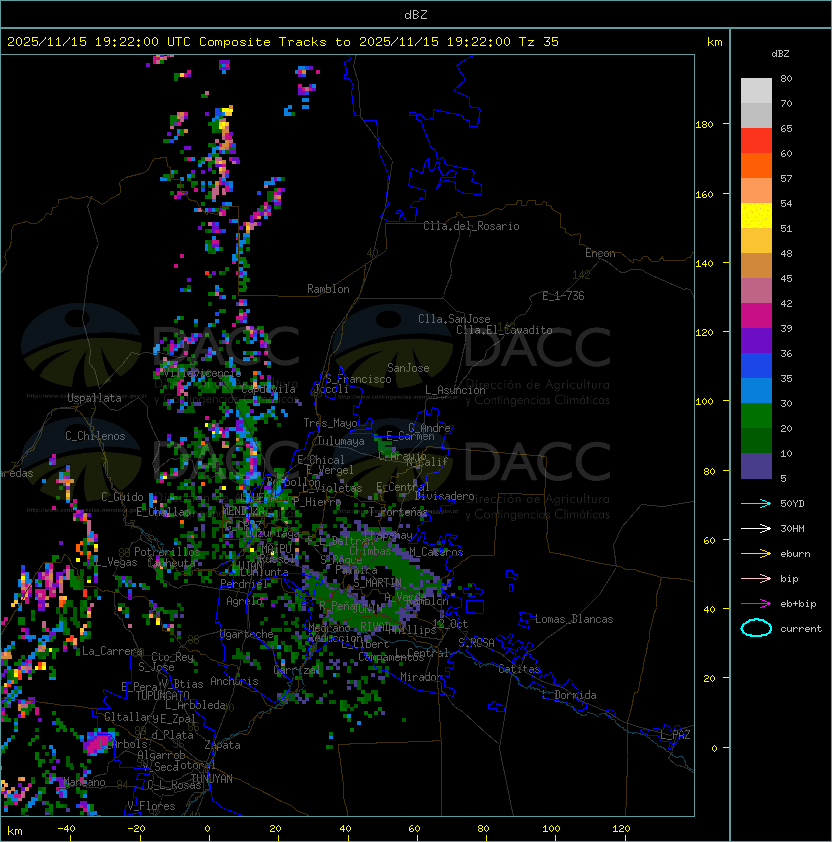Click the 'dBZ' heading above the color scale
832x842 pixels.
[780, 54]
